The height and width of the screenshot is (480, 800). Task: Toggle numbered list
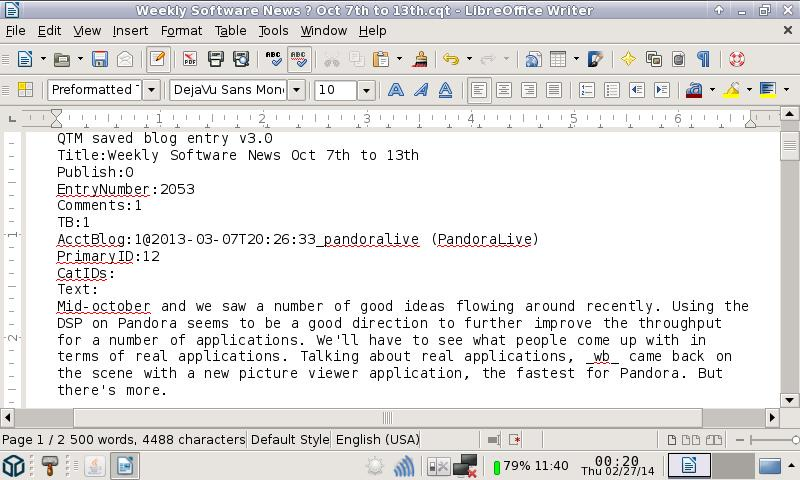(x=587, y=90)
